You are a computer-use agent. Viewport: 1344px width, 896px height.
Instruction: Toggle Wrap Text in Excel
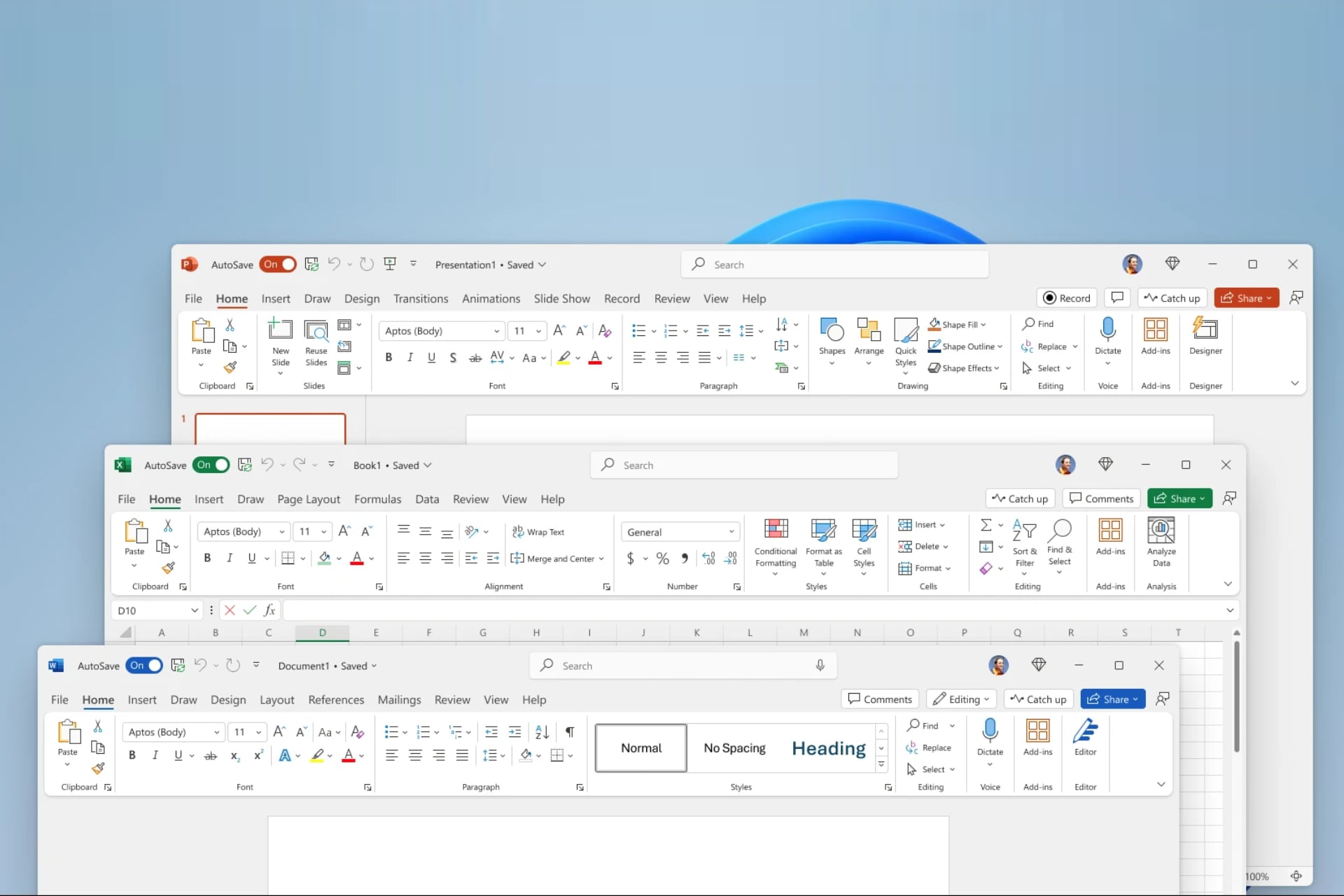(x=538, y=531)
